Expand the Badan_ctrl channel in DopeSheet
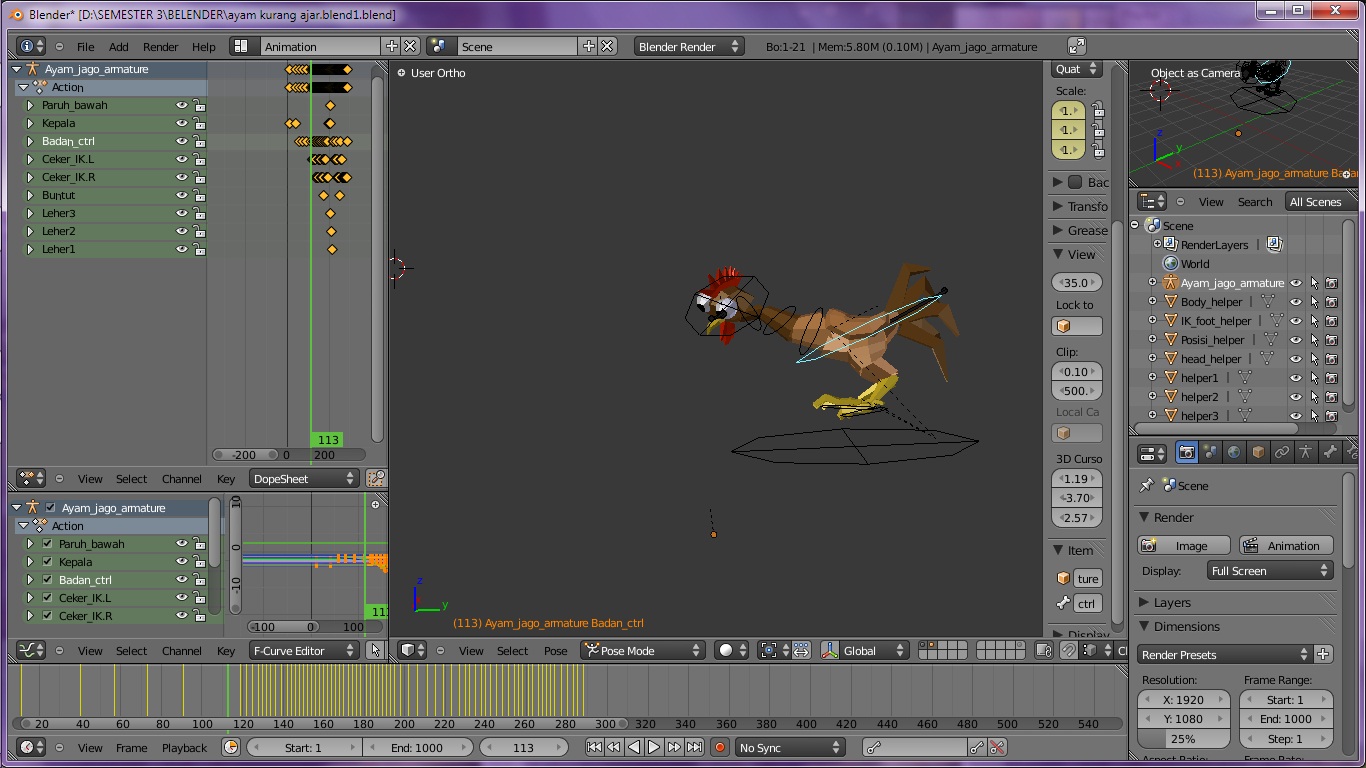 point(30,142)
